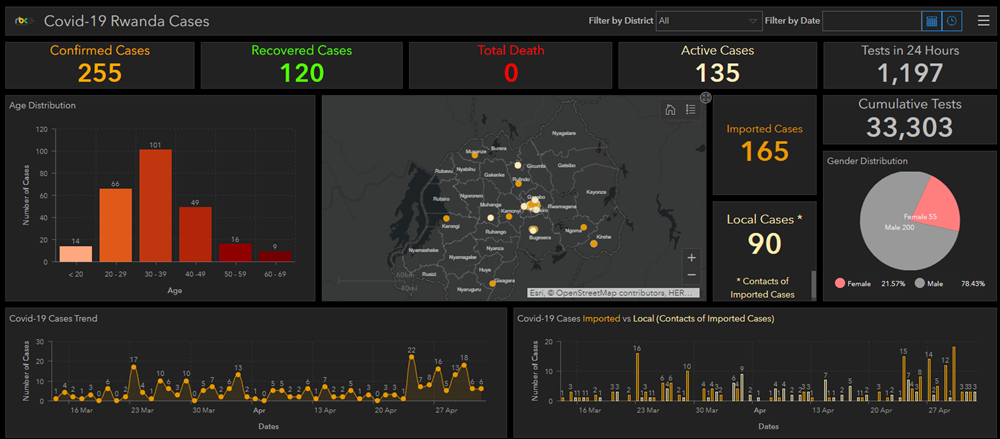This screenshot has width=1000, height=439.
Task: Zoom out on the map
Action: 692,276
